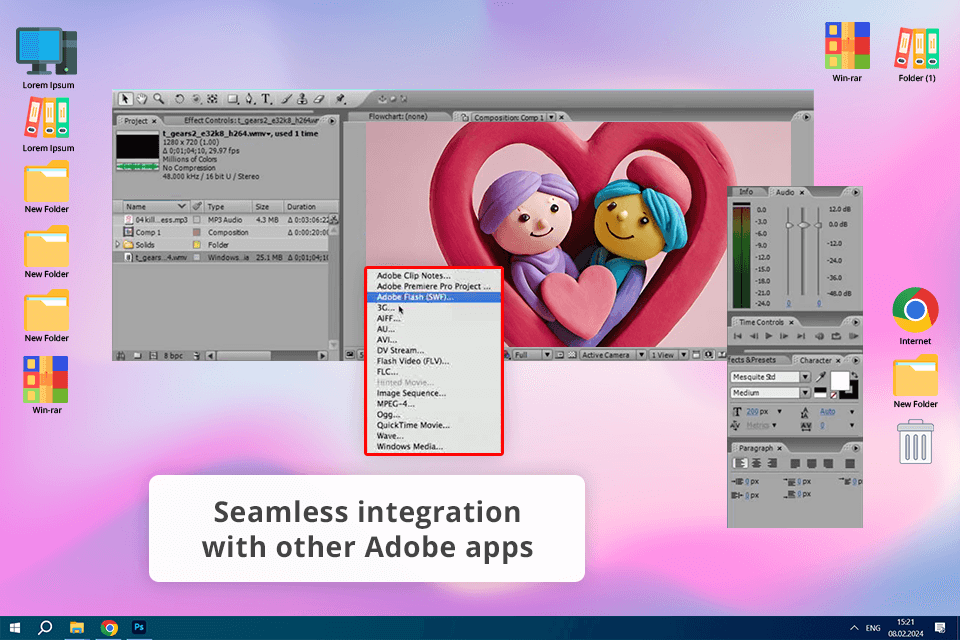Select the Pen tool
Screen dimensions: 960x640
click(x=250, y=99)
